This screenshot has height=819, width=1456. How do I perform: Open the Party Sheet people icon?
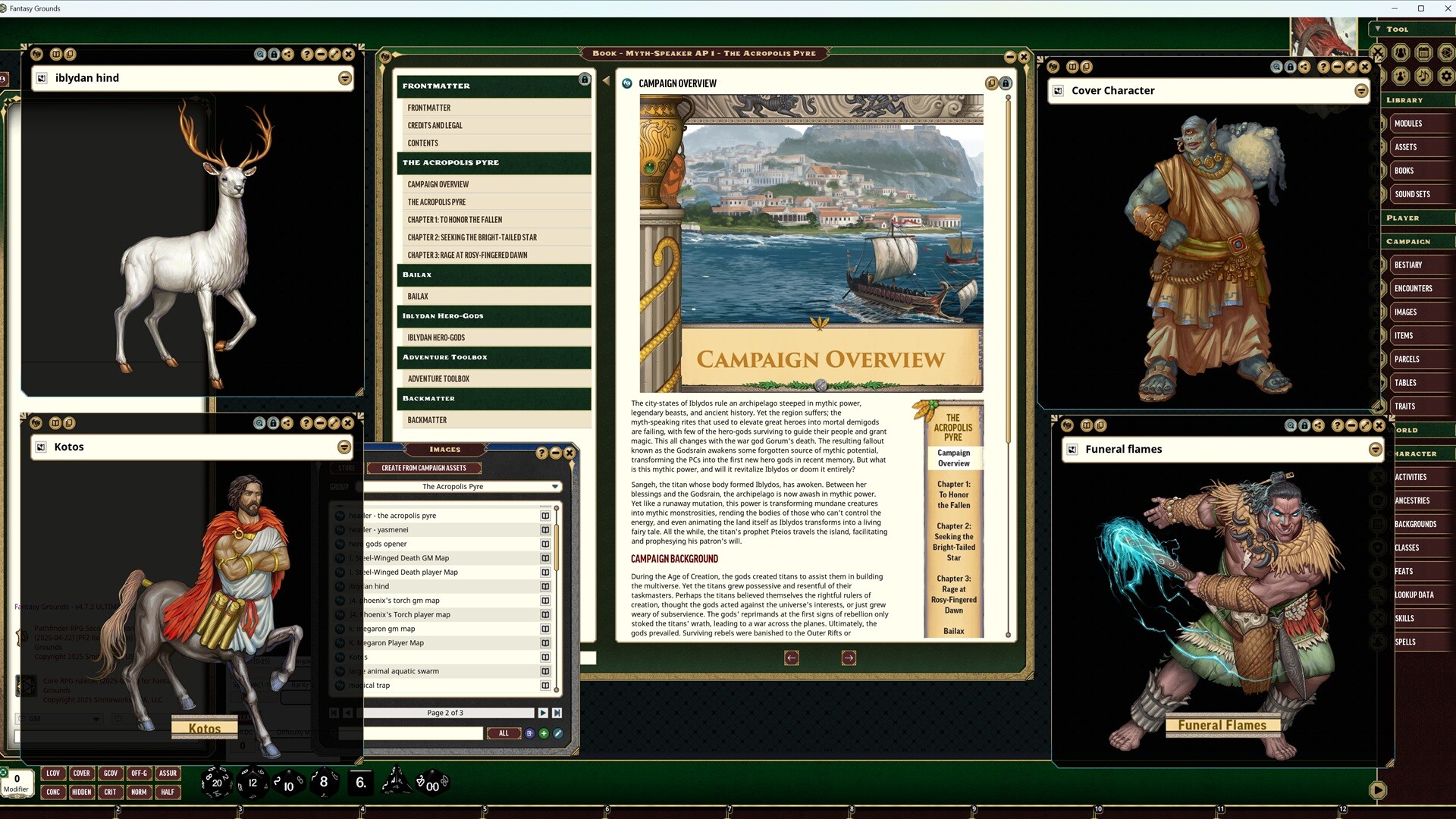coord(1399,53)
